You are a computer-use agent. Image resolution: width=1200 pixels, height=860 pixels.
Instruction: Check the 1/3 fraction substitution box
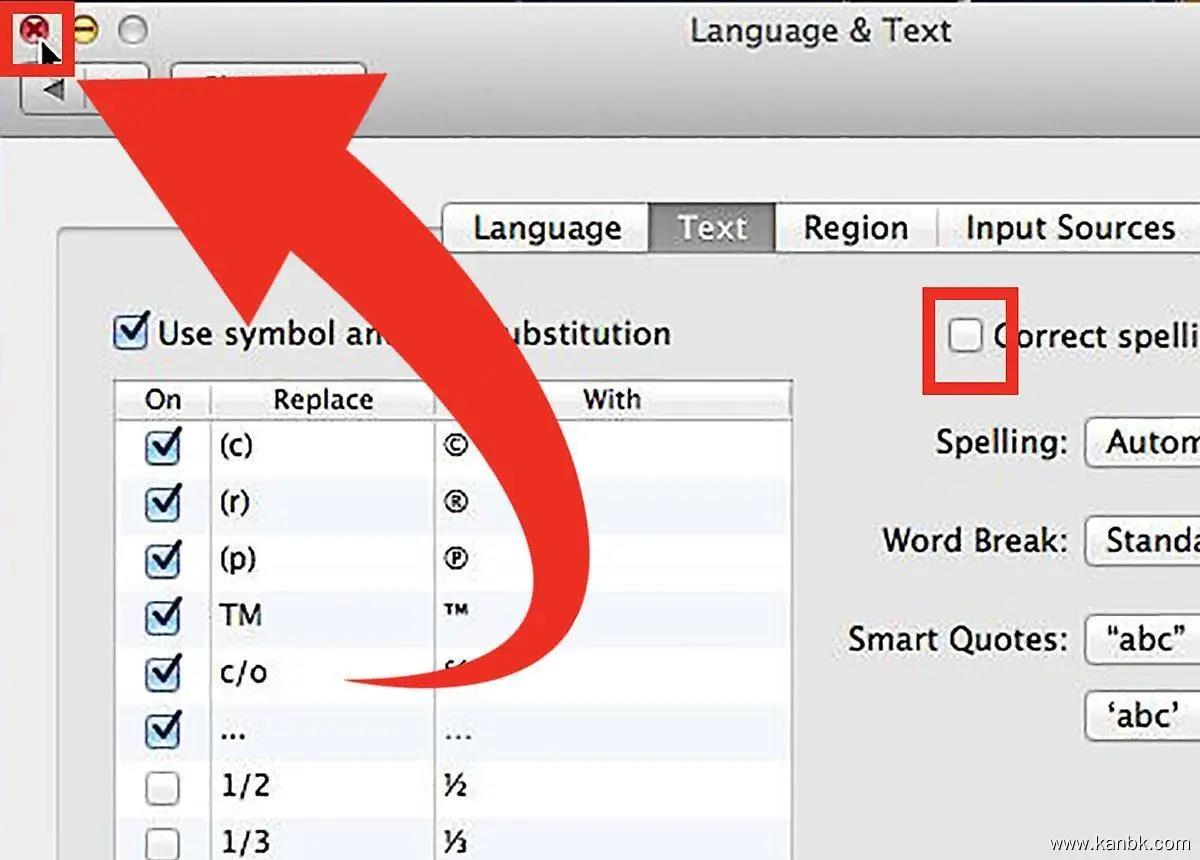pyautogui.click(x=162, y=842)
